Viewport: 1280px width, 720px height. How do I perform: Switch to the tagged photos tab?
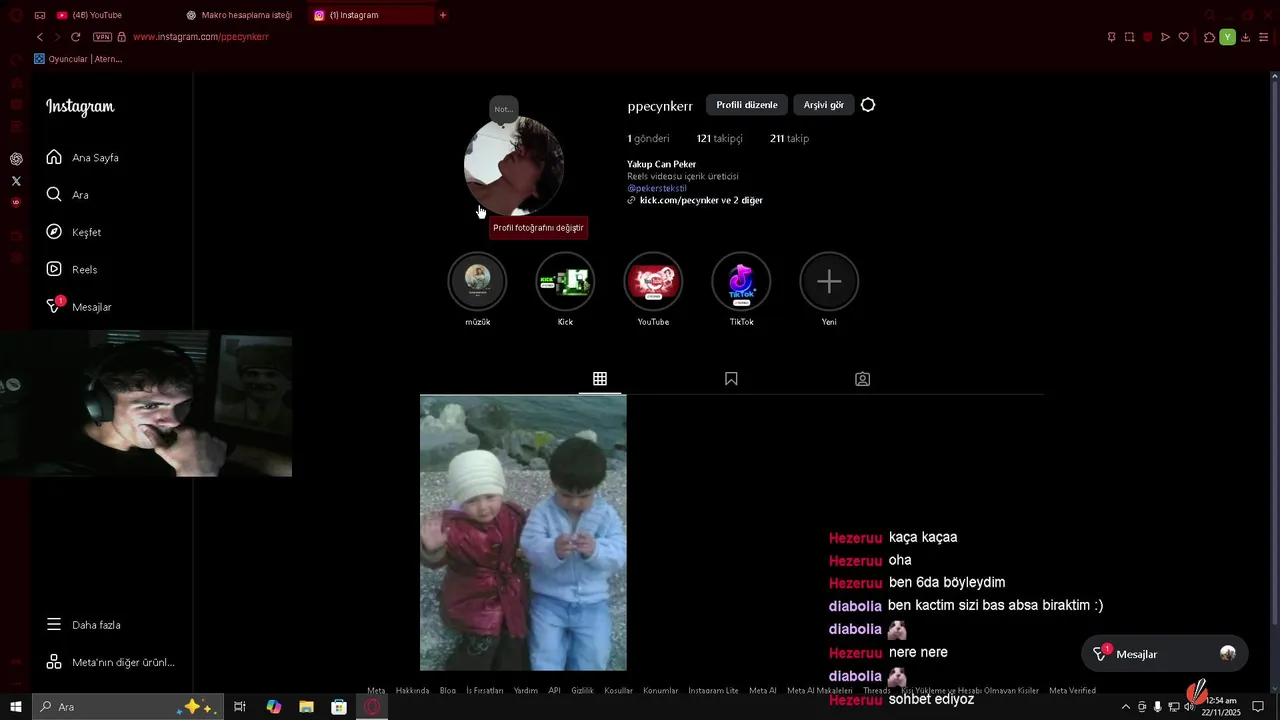coord(863,379)
